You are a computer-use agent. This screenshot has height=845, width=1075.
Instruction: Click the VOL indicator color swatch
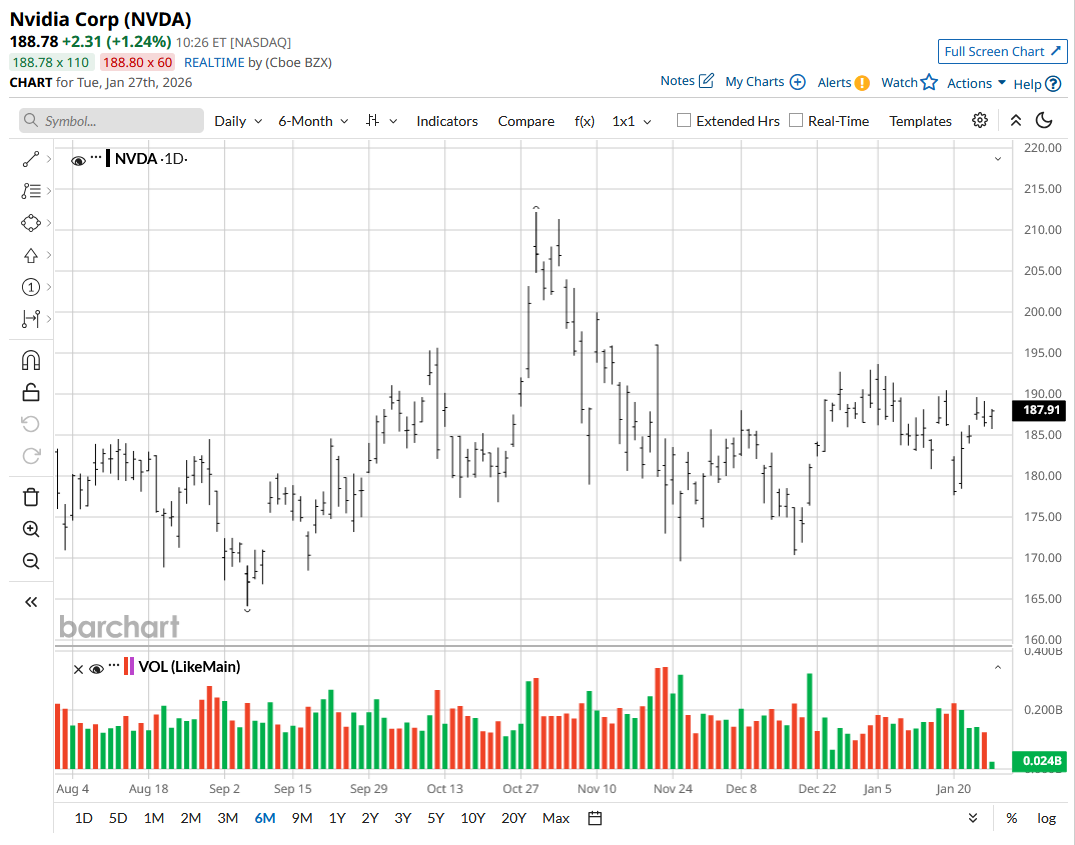(128, 667)
